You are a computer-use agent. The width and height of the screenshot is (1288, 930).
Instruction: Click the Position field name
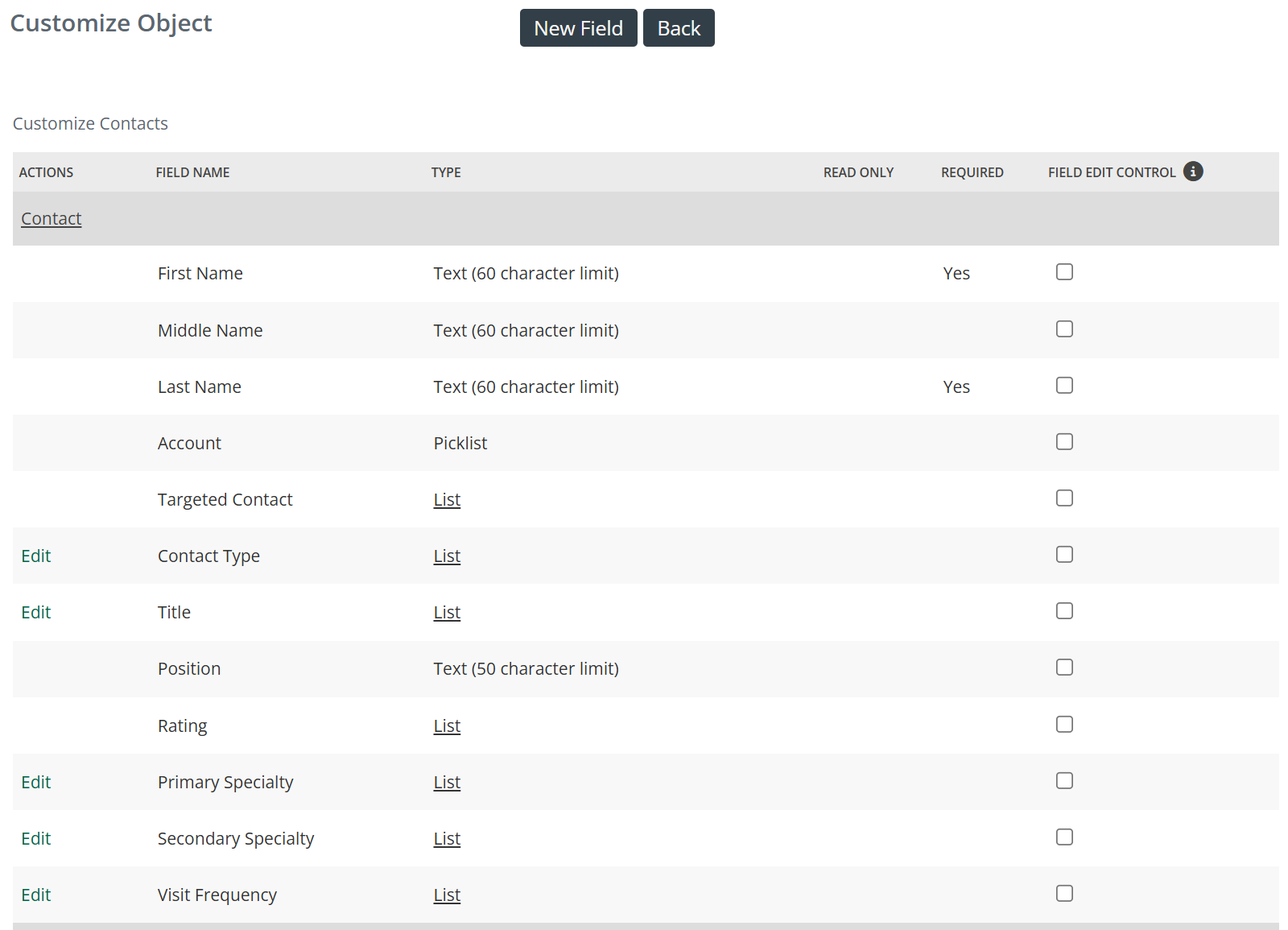(189, 668)
